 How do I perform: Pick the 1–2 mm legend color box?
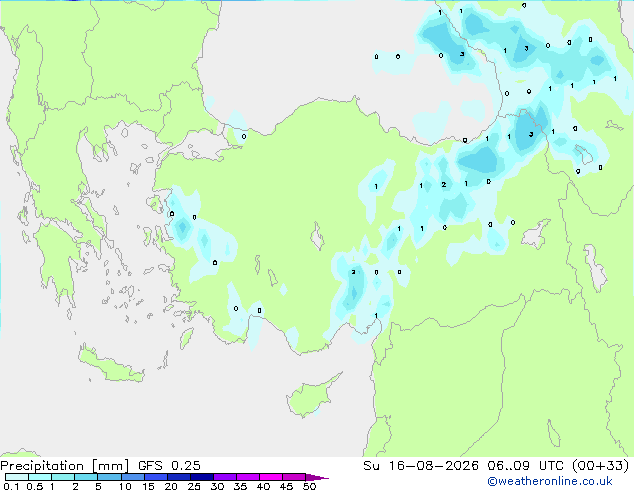coord(63,477)
